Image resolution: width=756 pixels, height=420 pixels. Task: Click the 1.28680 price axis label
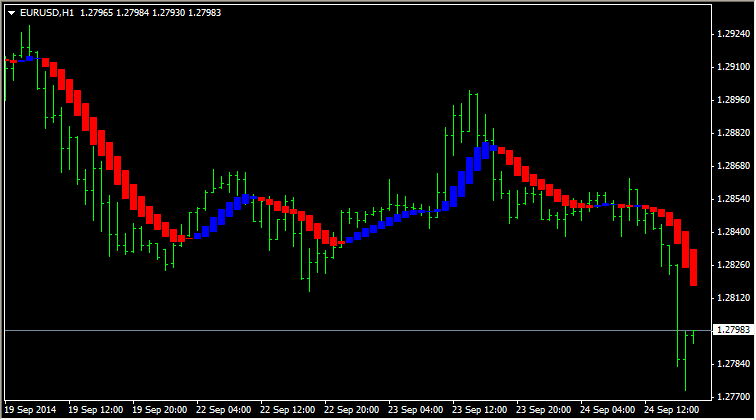click(733, 166)
